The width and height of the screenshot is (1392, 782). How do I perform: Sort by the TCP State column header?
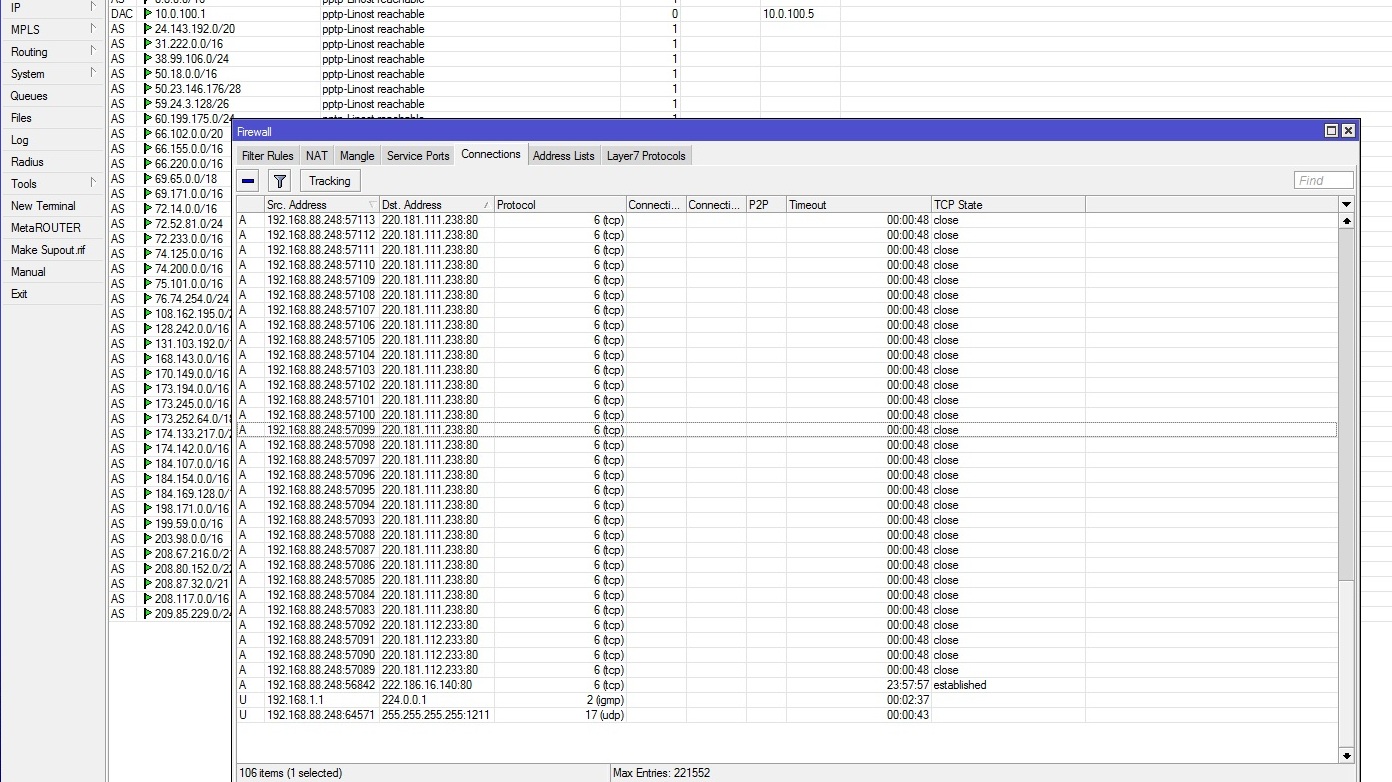(1008, 204)
